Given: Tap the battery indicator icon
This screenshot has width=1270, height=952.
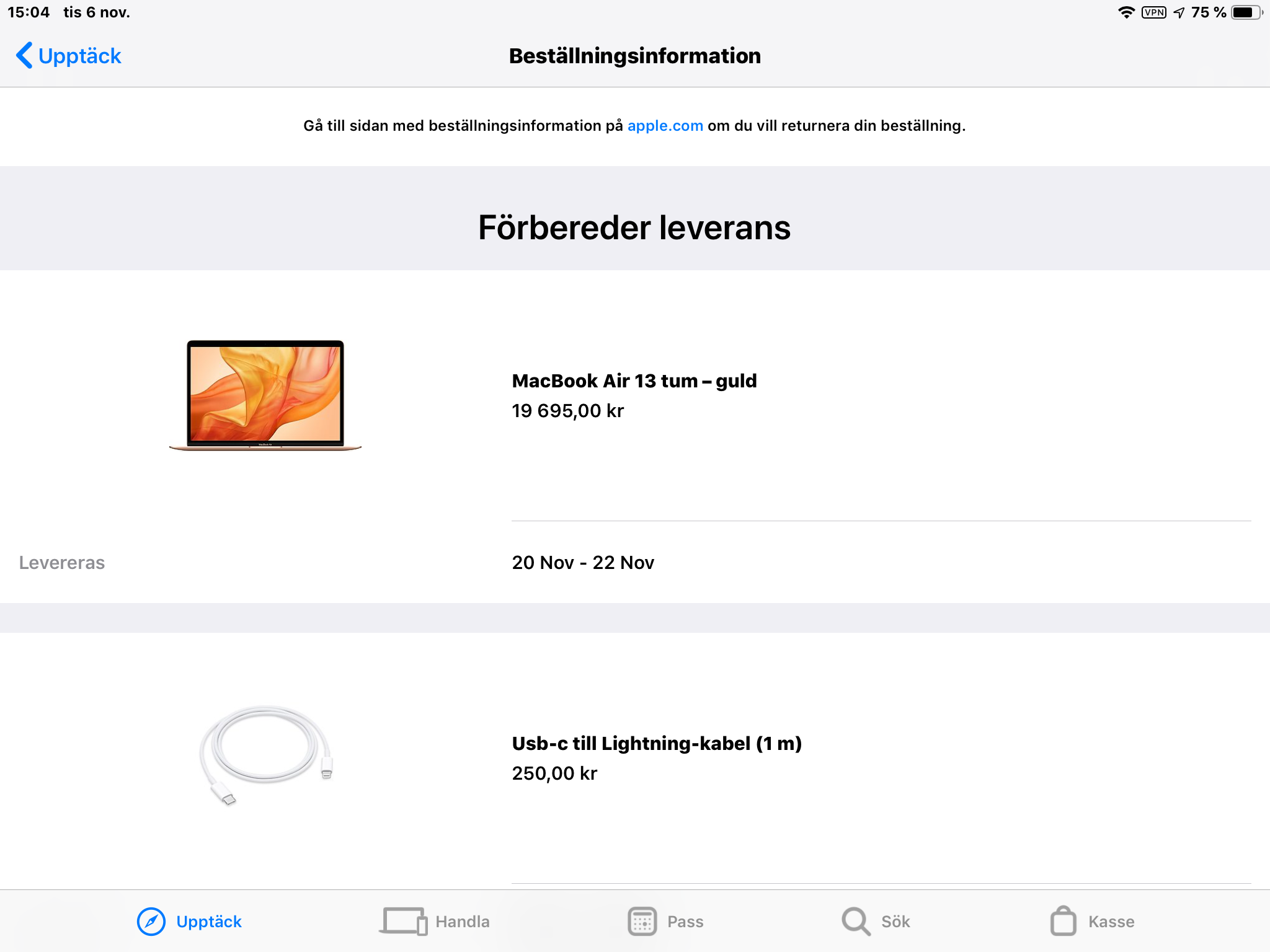Looking at the screenshot, I should coord(1246,12).
